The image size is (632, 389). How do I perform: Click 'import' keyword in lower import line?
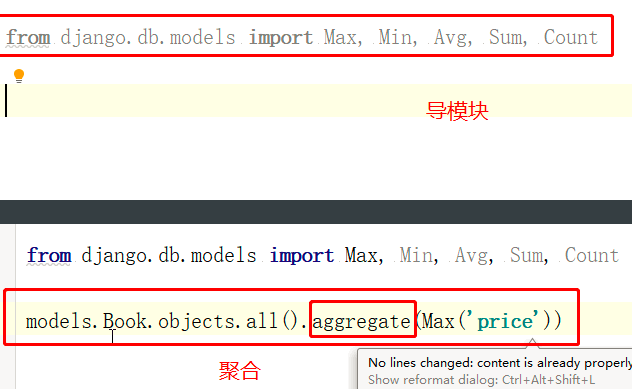302,256
